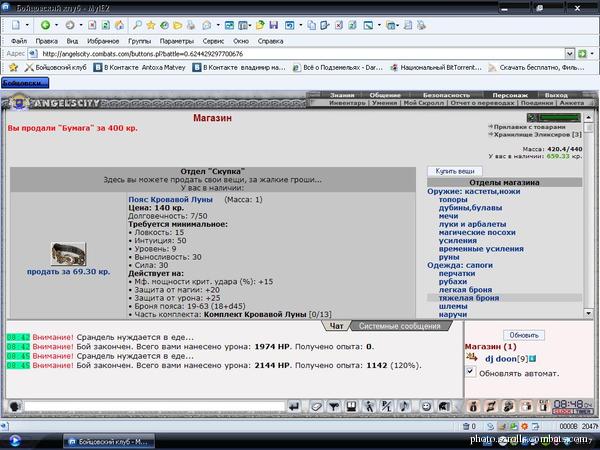Open the мечи shop section
Screen dimensions: 600x450
448,216
